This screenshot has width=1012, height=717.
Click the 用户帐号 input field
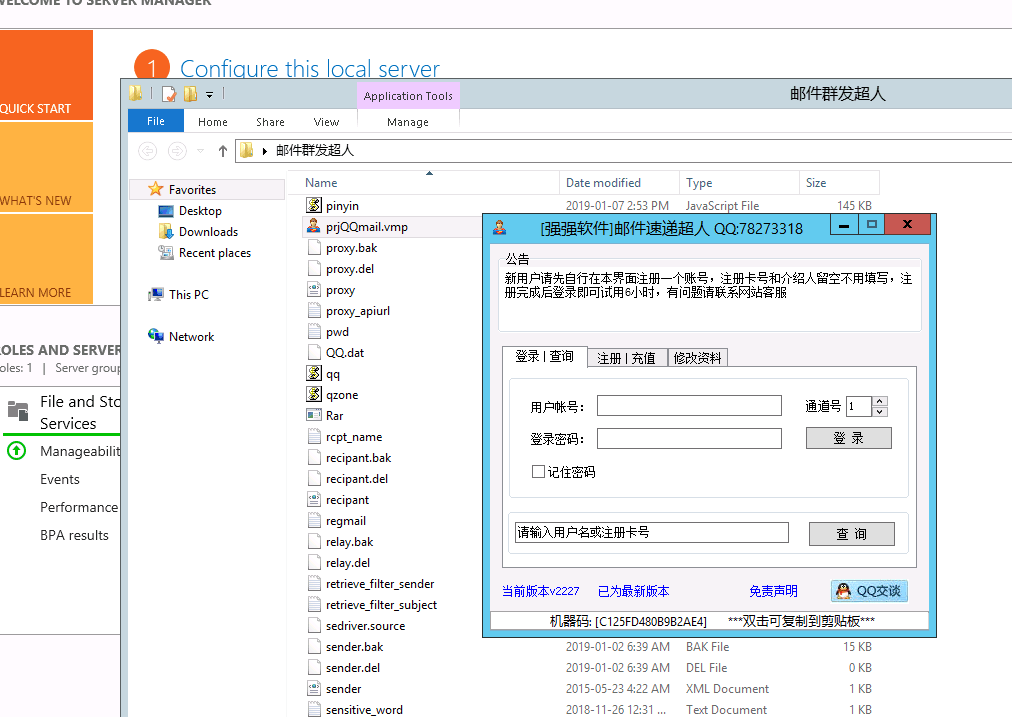(x=689, y=405)
